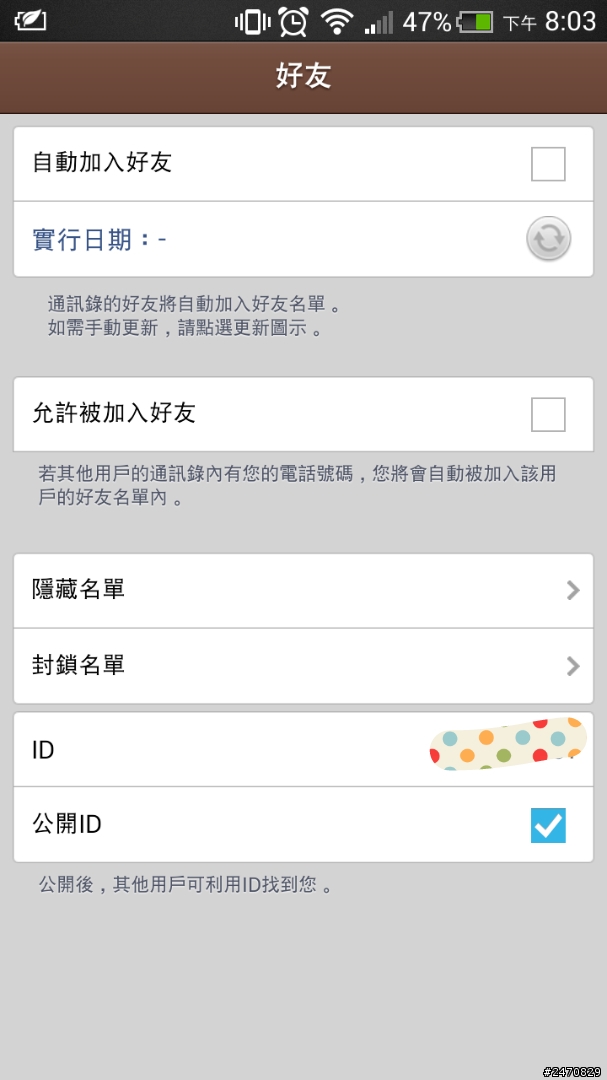Tap the alarm clock status icon
Image resolution: width=607 pixels, height=1080 pixels.
click(294, 21)
